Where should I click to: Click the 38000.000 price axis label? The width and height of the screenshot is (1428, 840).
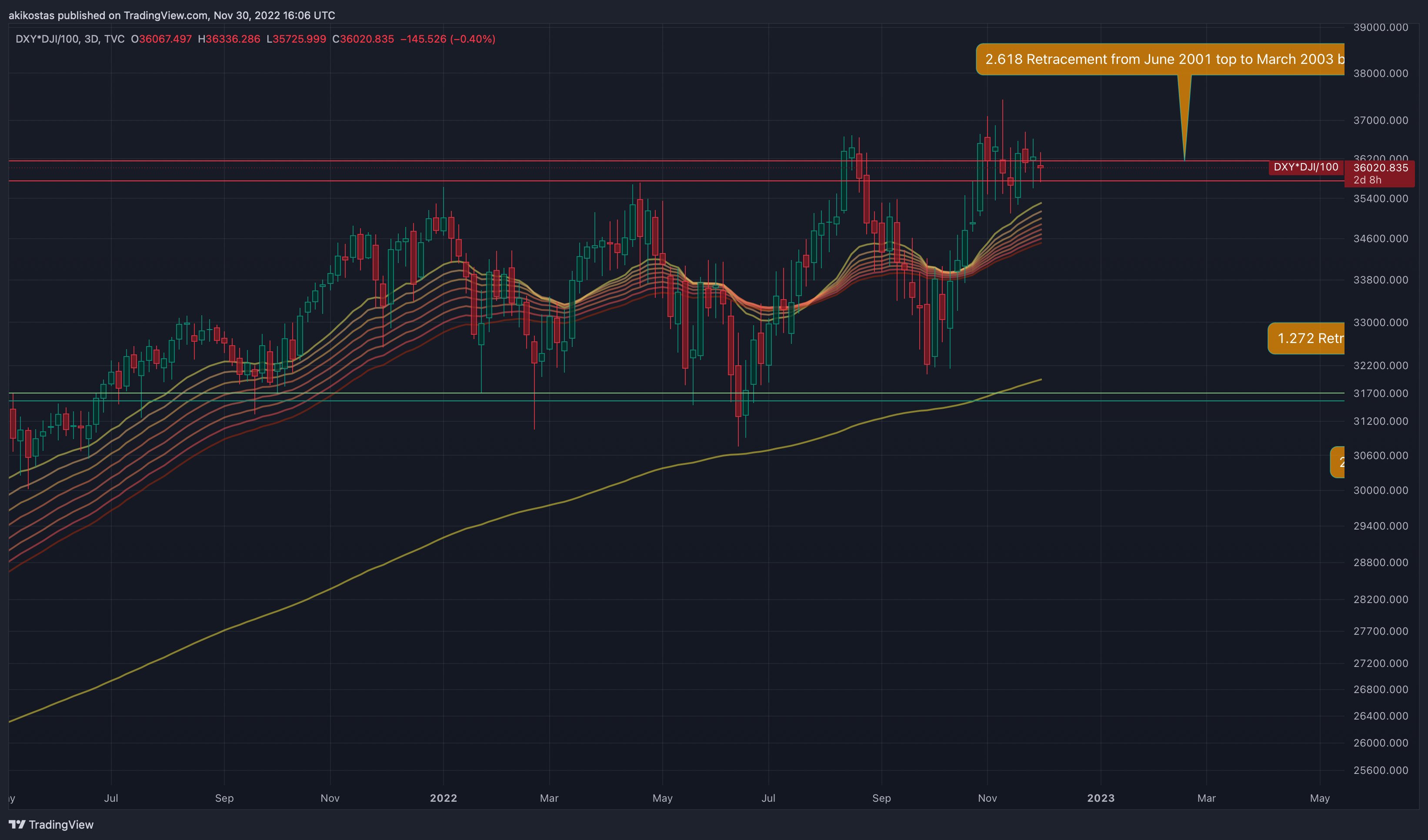pos(1381,73)
